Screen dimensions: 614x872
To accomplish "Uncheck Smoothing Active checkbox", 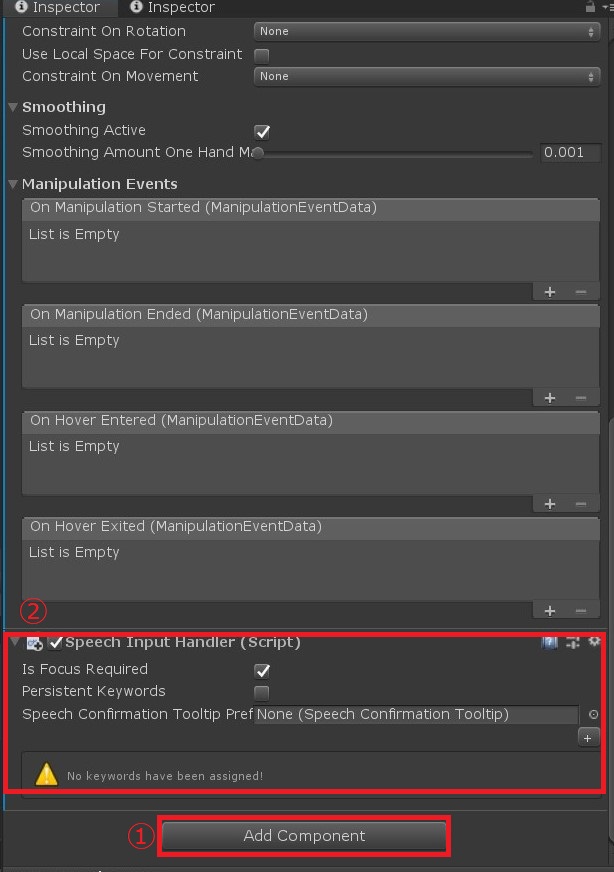I will pos(262,132).
